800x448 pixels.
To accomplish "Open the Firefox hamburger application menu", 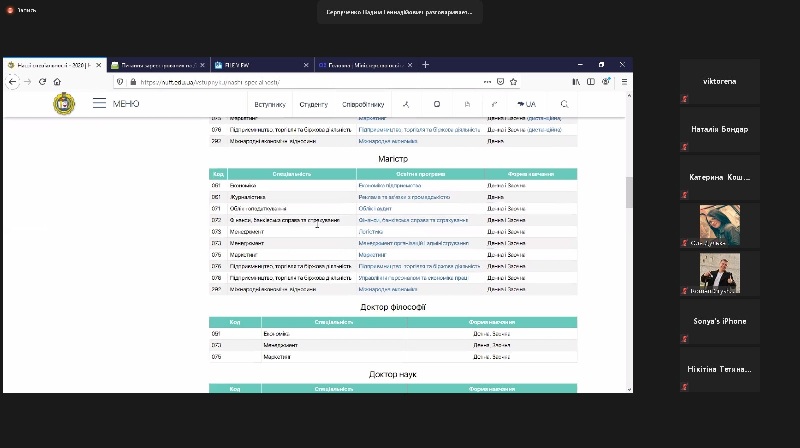I will point(624,82).
